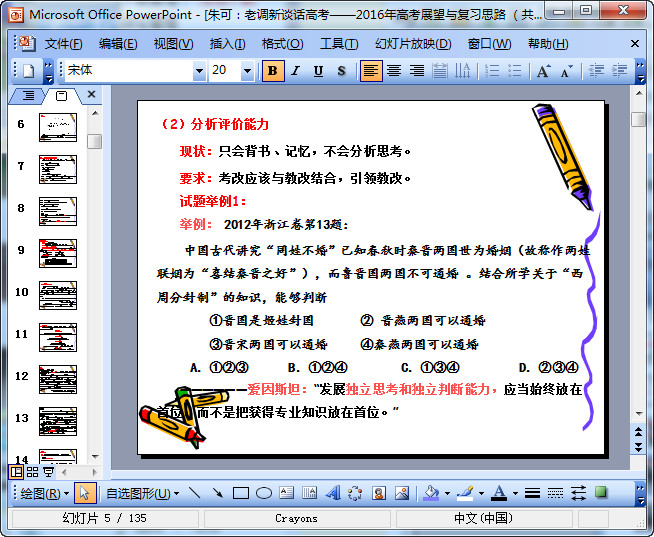Open the font size dropdown showing 20
Screen dimensions: 654x537
[247, 71]
